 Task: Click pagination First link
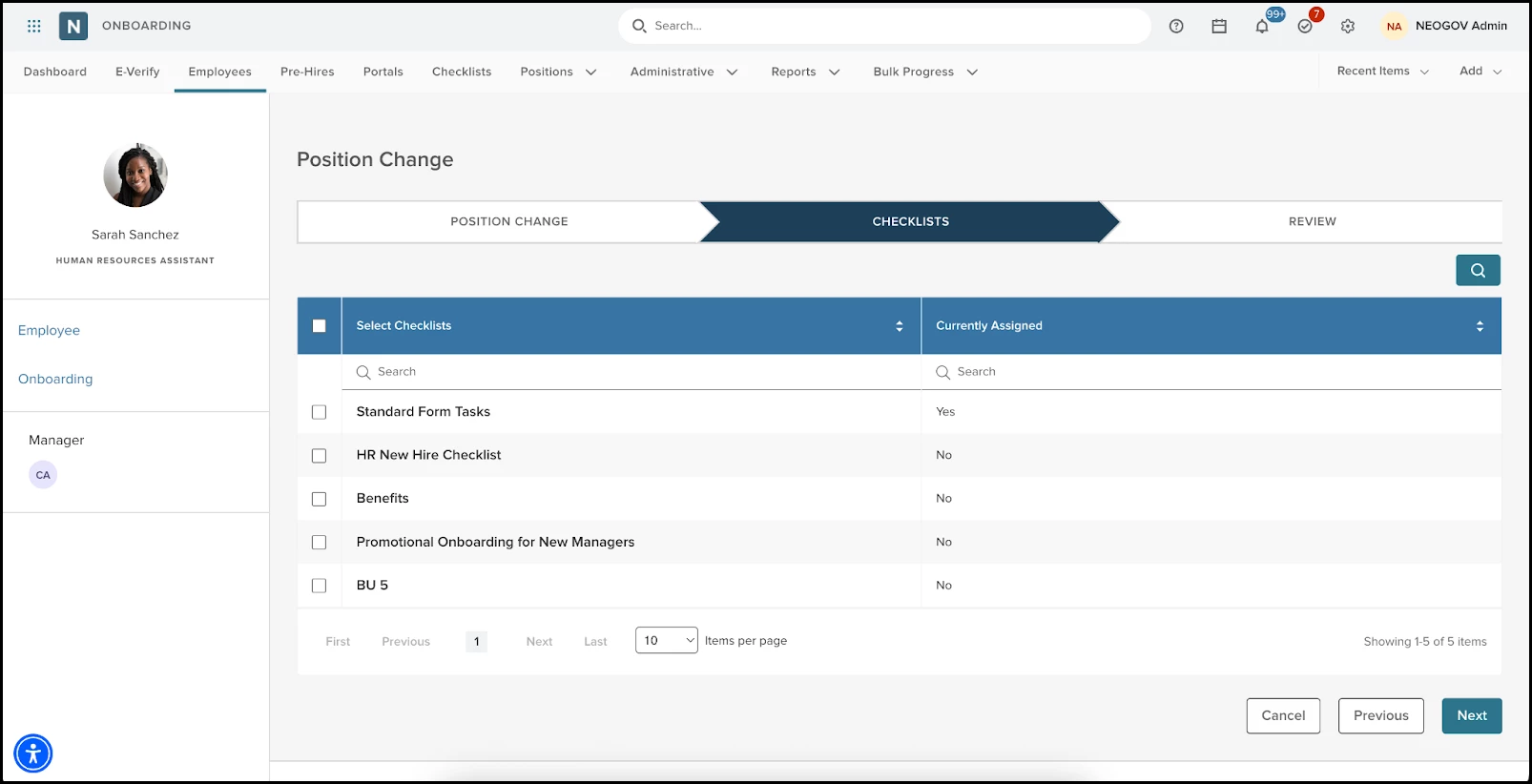[338, 642]
